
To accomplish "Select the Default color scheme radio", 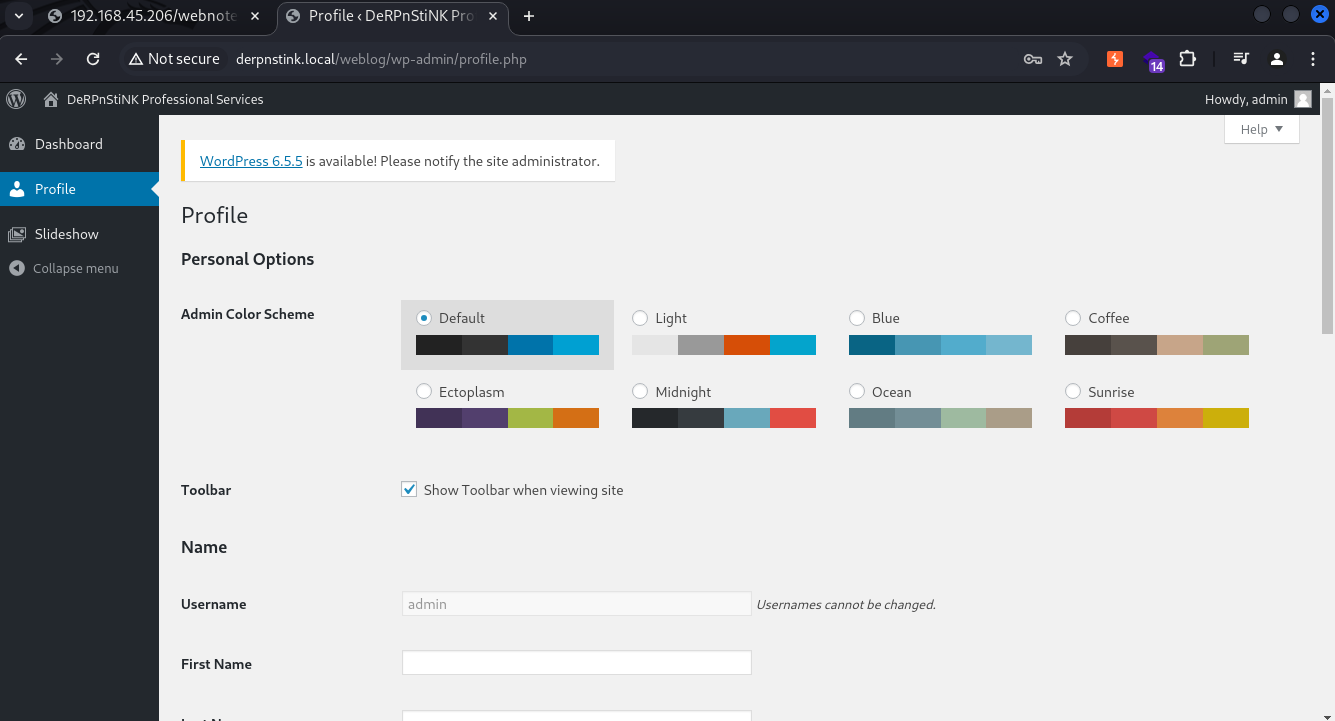I will pyautogui.click(x=424, y=318).
